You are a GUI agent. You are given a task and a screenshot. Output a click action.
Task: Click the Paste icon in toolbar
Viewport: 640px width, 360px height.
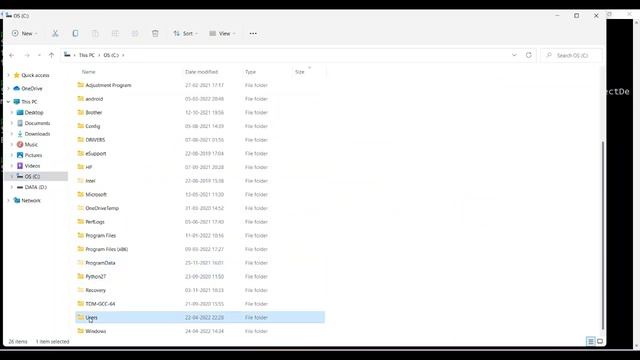(95, 33)
